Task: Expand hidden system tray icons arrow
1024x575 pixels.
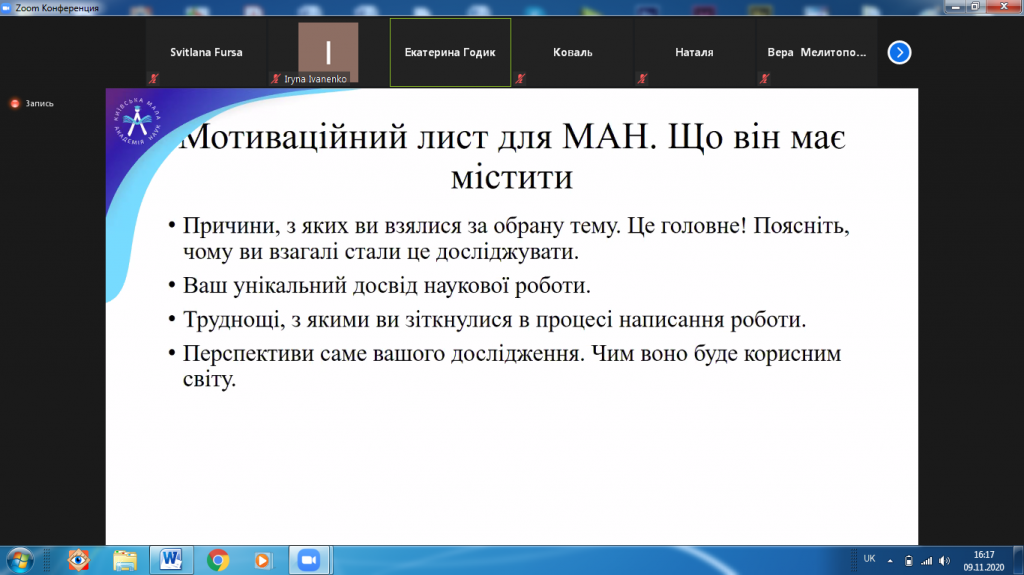Action: pyautogui.click(x=890, y=561)
